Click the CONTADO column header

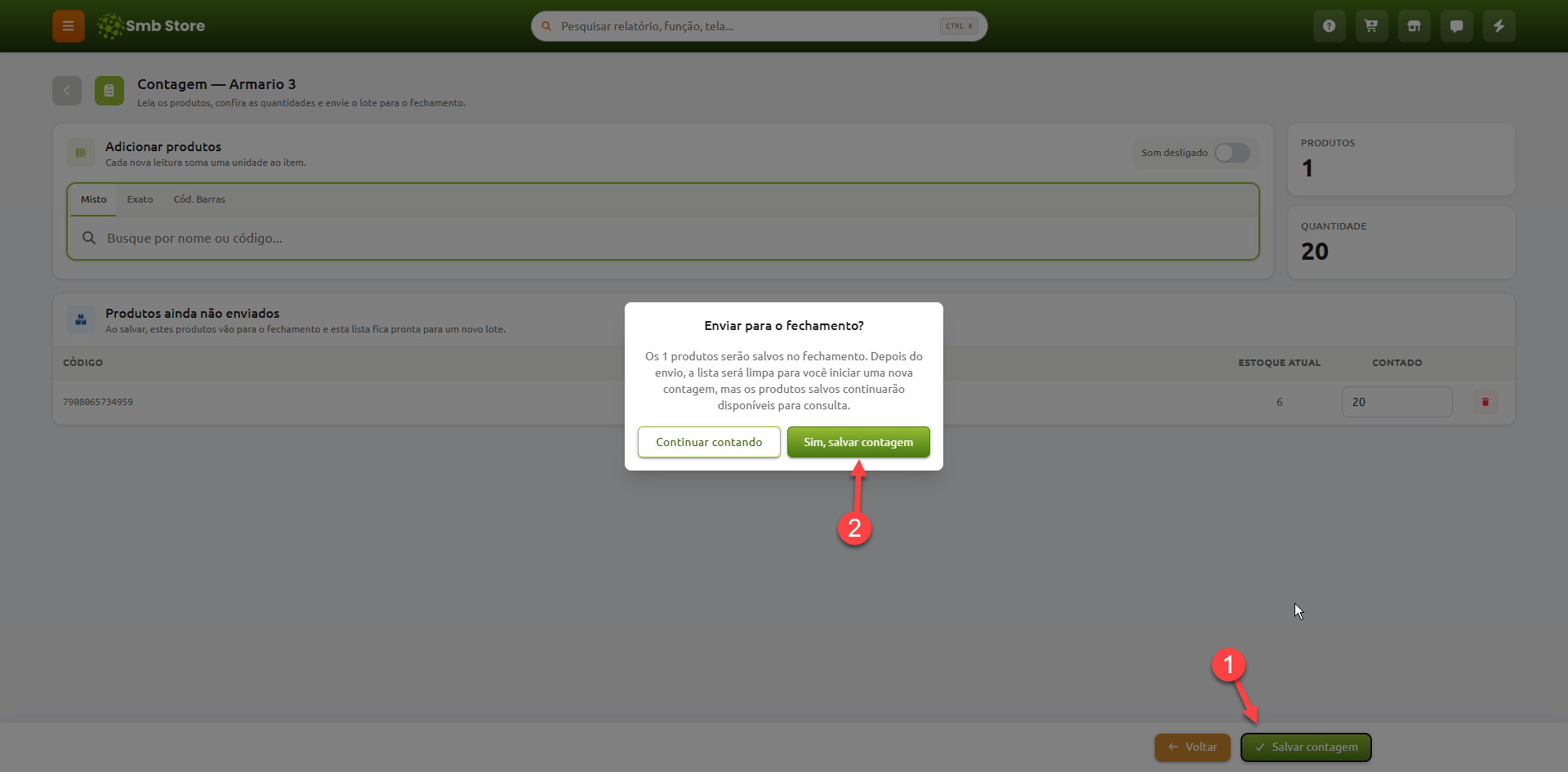pos(1396,363)
